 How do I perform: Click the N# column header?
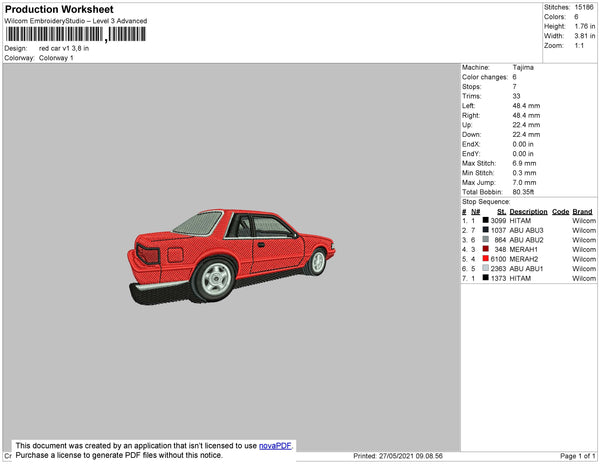(476, 212)
